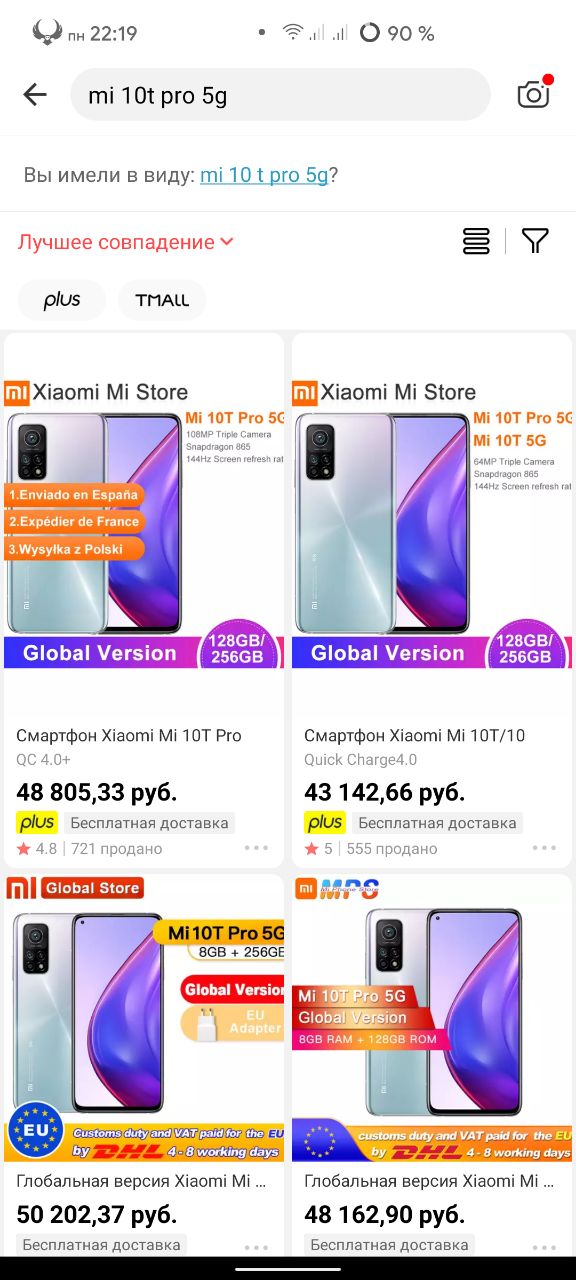Screen dimensions: 576x1280
Task: Open three-dots menu on 48 162,90 listing
Action: coord(544,1246)
